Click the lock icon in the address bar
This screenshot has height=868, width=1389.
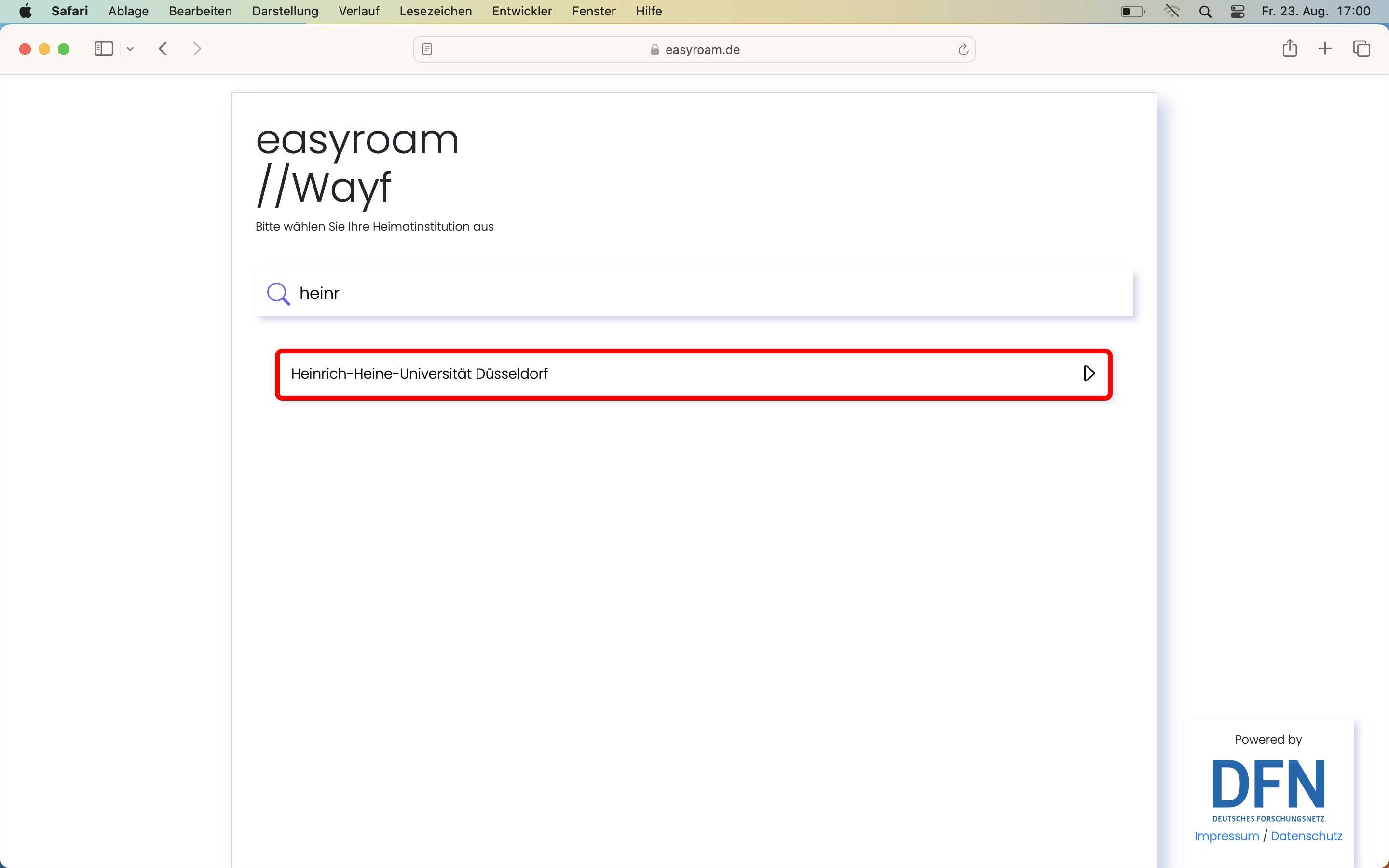point(654,49)
